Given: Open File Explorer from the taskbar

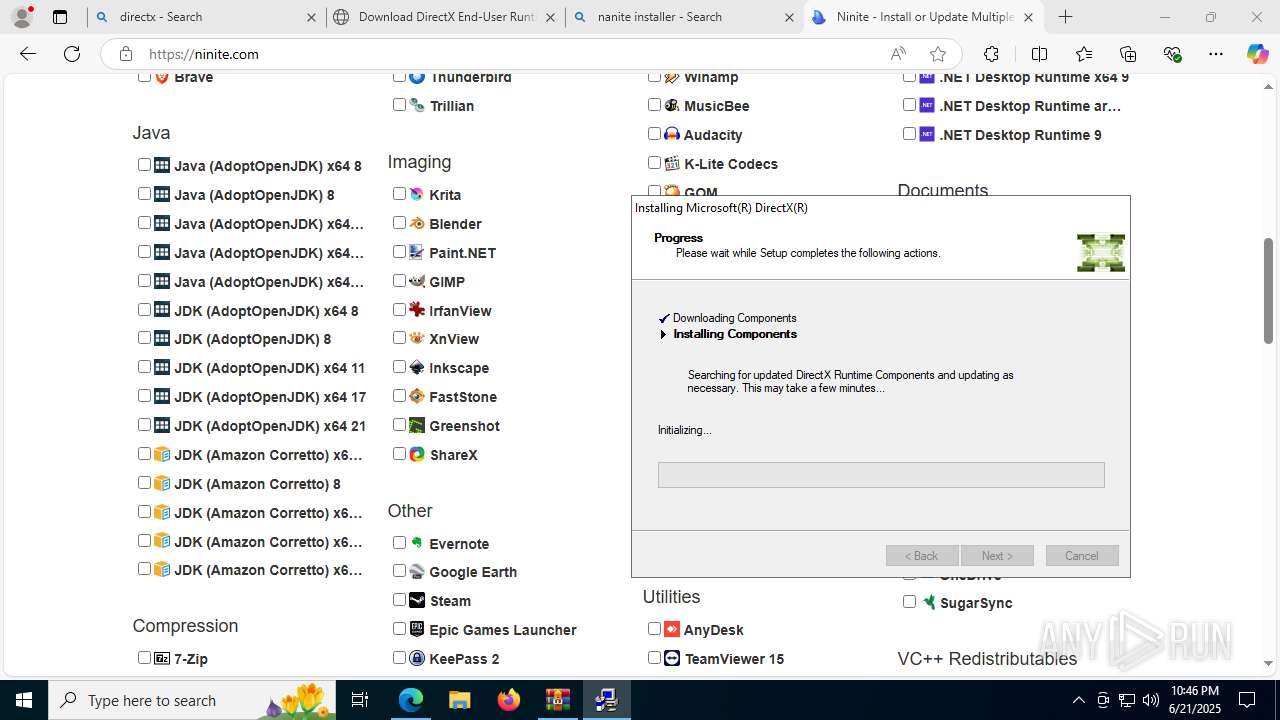Looking at the screenshot, I should point(460,700).
